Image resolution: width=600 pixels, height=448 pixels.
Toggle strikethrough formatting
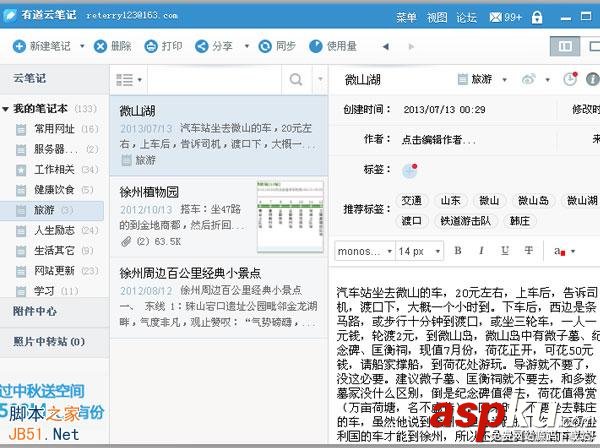point(528,251)
